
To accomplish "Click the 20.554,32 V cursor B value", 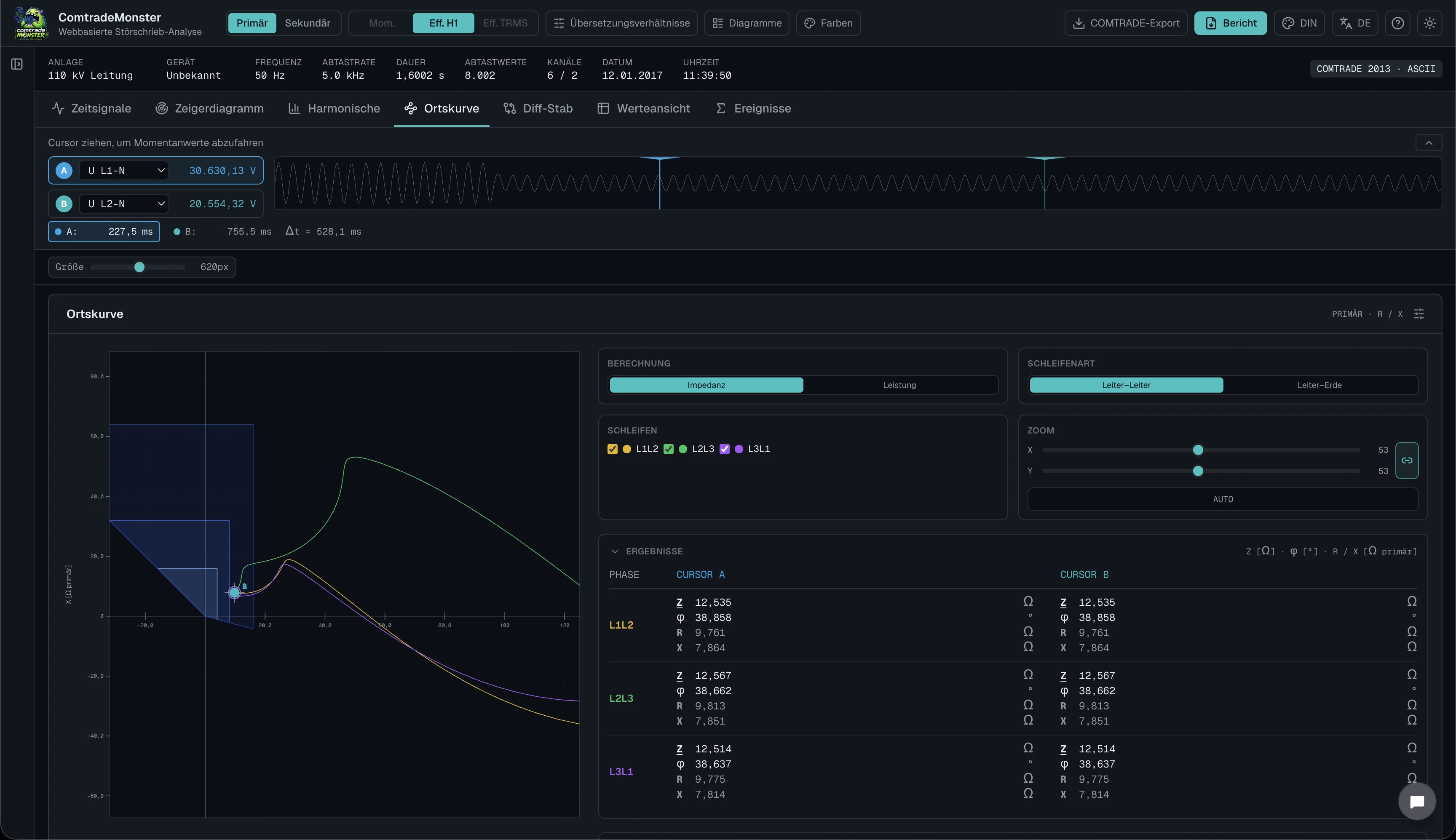I will pyautogui.click(x=222, y=203).
